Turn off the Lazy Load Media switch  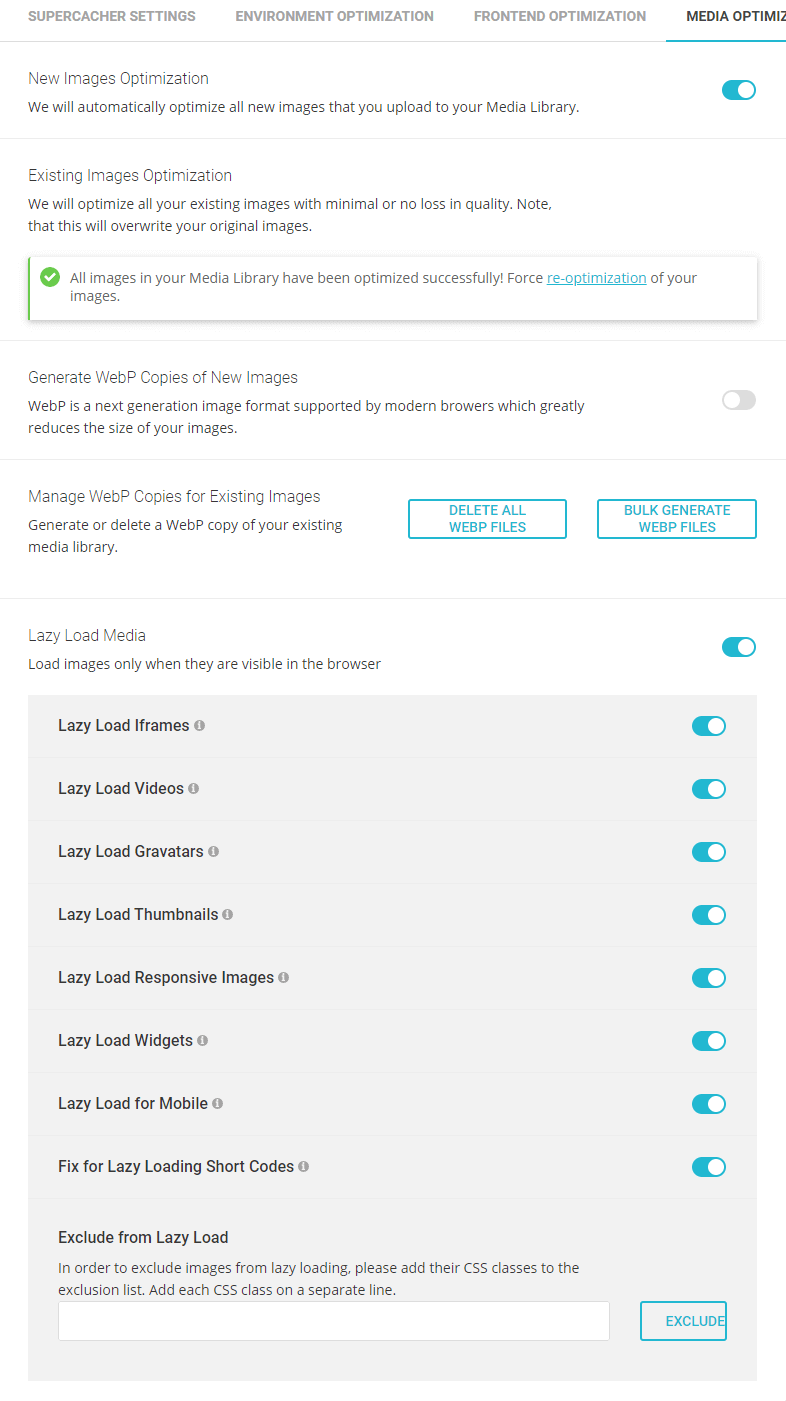click(738, 647)
